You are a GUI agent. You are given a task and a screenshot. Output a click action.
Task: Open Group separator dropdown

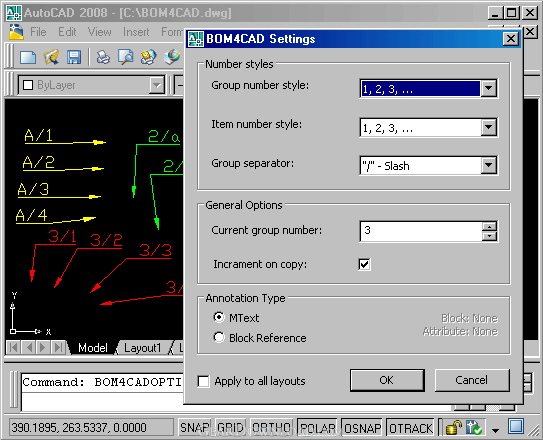point(489,165)
